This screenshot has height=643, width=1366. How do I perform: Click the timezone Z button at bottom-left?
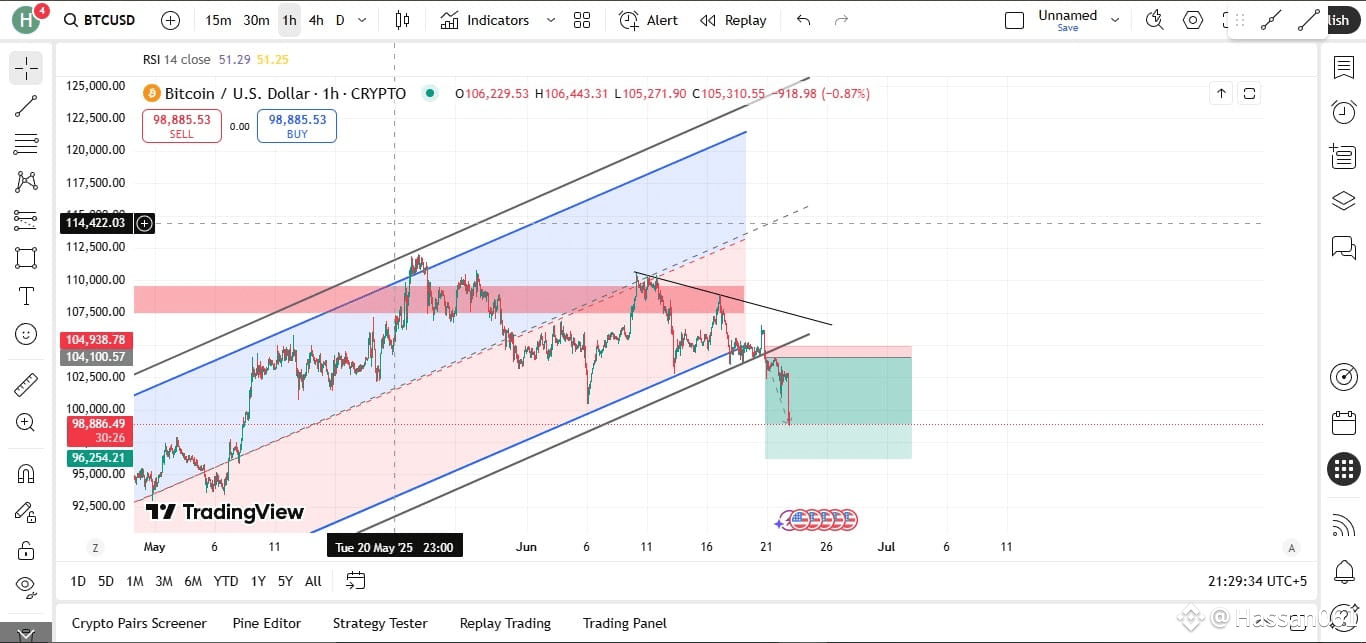pyautogui.click(x=95, y=547)
